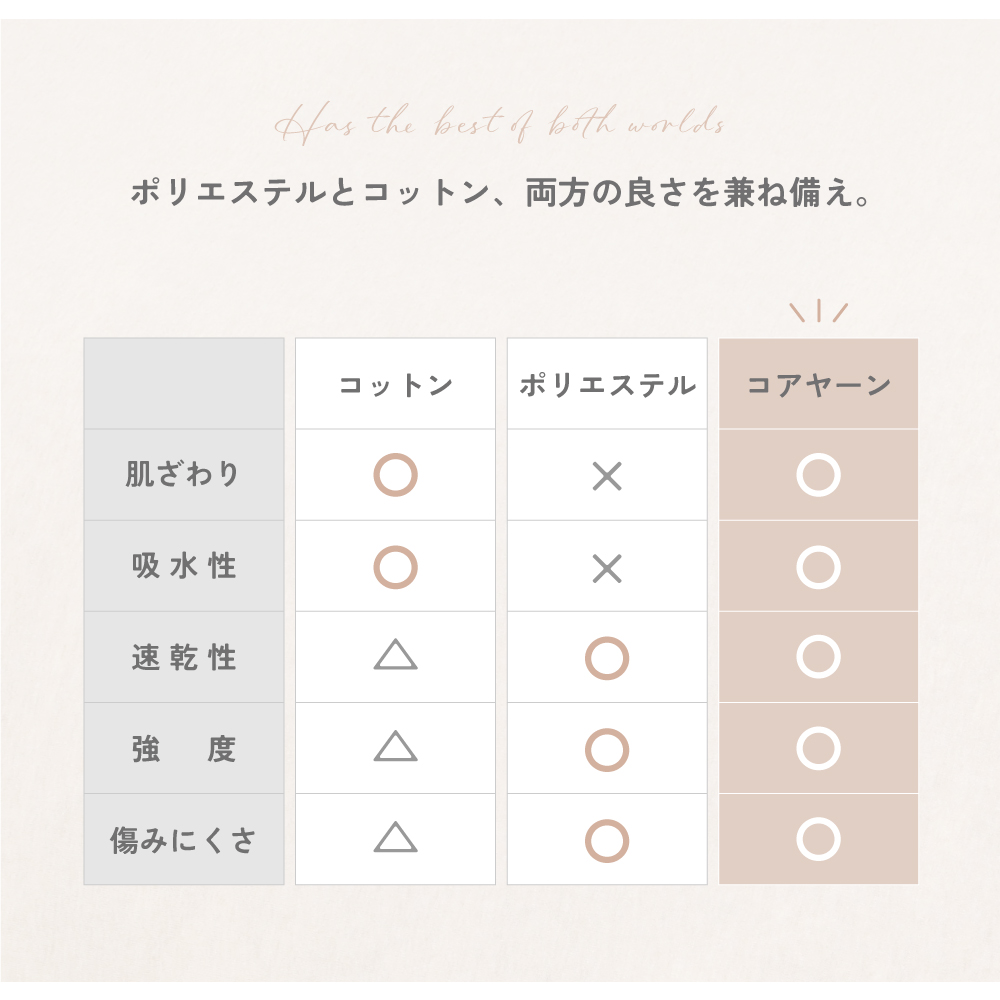This screenshot has height=1000, width=1000.
Task: Click the circle for コットン 吸水性
Action: [x=395, y=567]
